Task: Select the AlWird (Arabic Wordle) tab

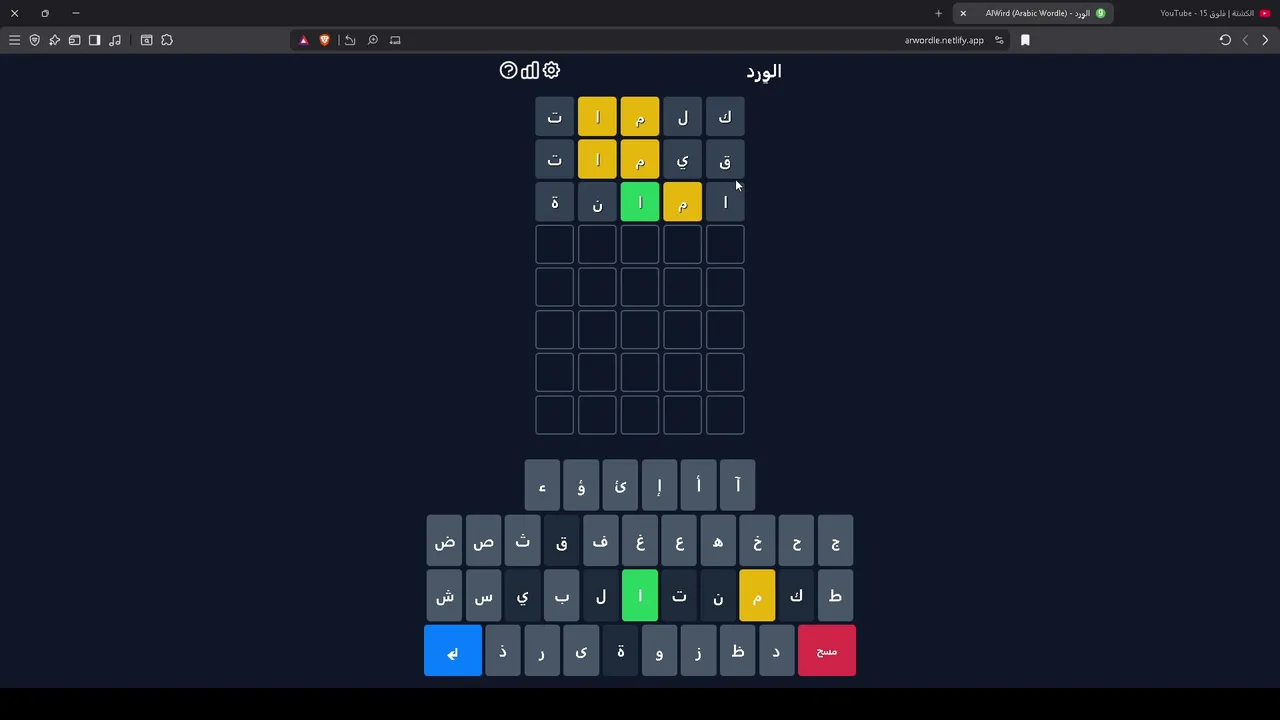Action: pos(1035,13)
